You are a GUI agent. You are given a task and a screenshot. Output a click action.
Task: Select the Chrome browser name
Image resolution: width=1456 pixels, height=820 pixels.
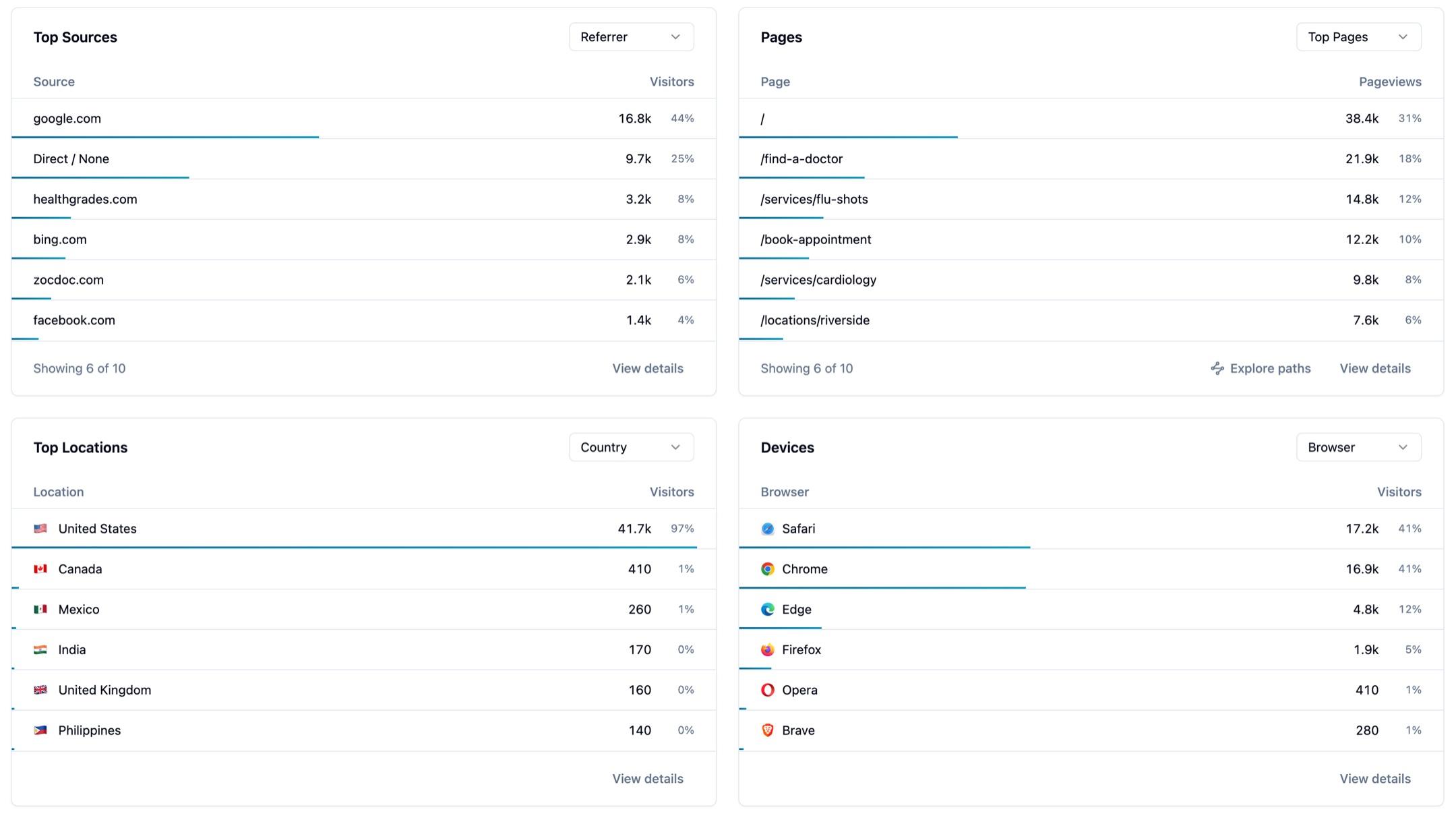click(x=805, y=569)
